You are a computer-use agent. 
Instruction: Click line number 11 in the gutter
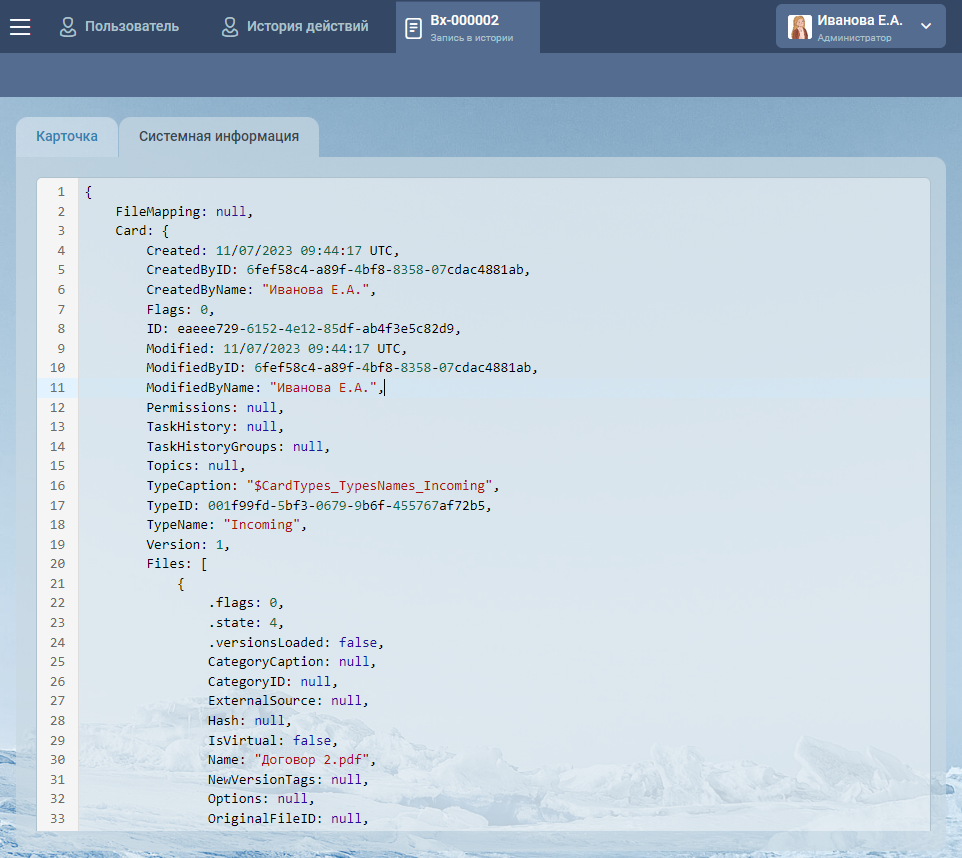coord(57,387)
